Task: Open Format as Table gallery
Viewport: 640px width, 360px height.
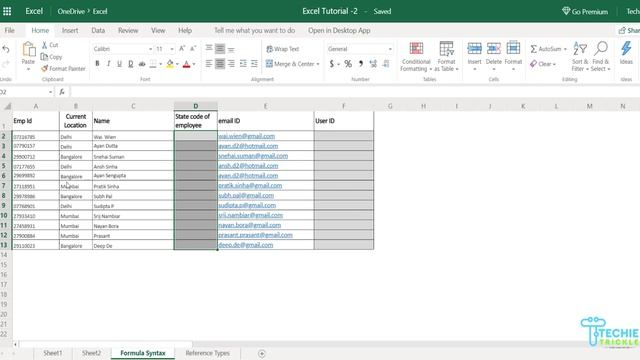Action: (x=446, y=57)
